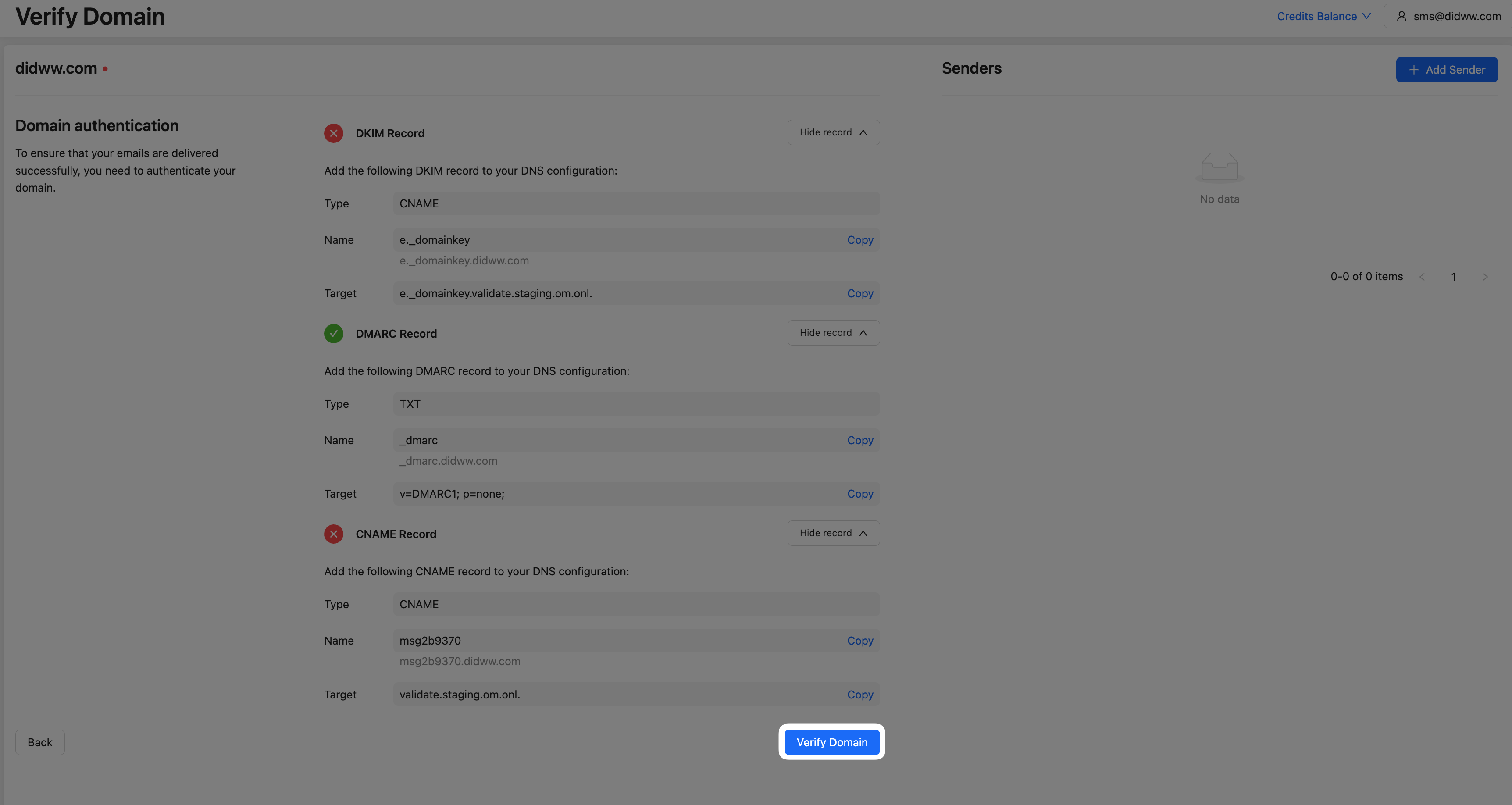The image size is (1512, 805).
Task: Copy the DKIM name e._domainkey
Action: coord(860,240)
